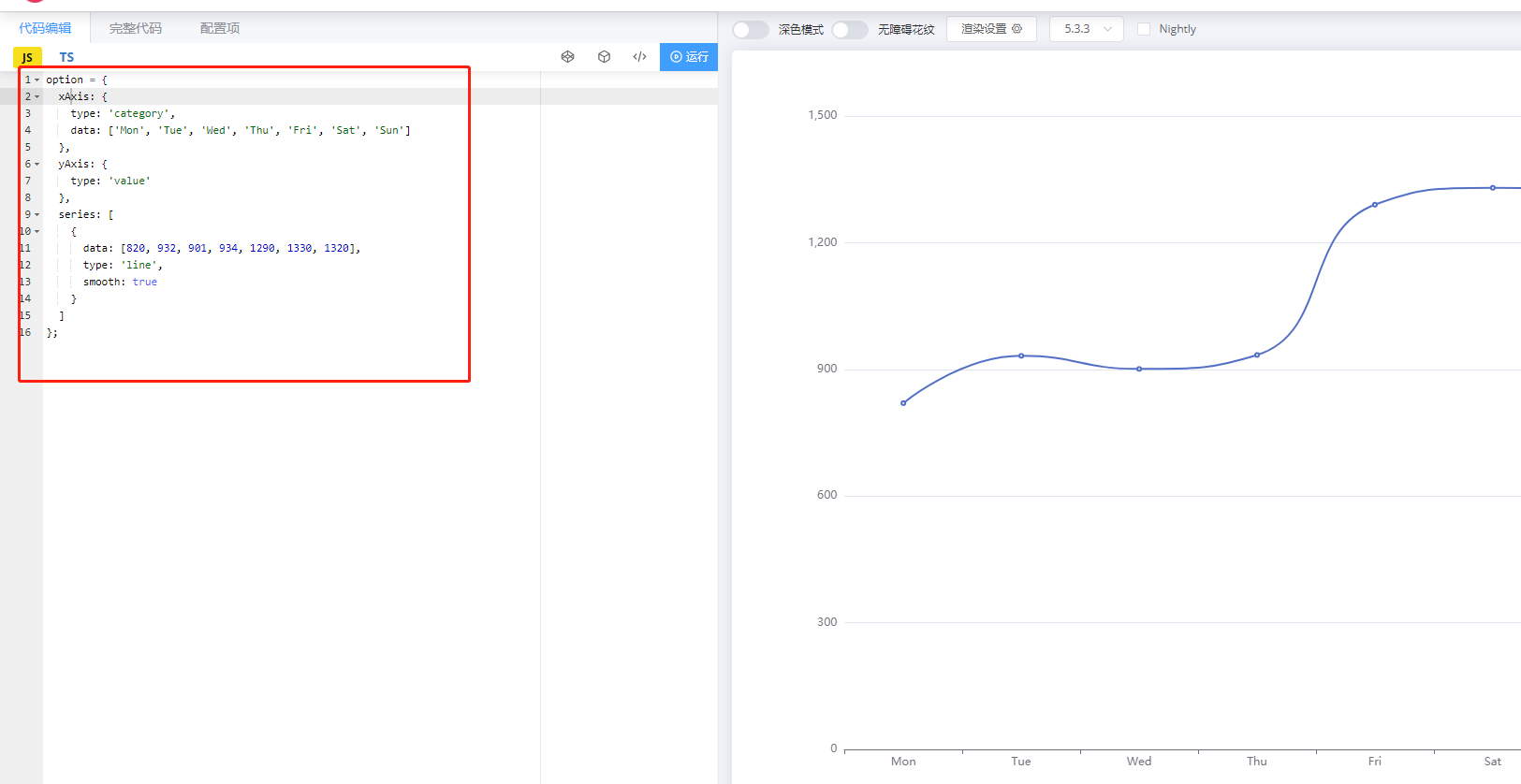This screenshot has height=784, width=1521.
Task: Click the Tue data point on chart
Action: (x=1021, y=356)
